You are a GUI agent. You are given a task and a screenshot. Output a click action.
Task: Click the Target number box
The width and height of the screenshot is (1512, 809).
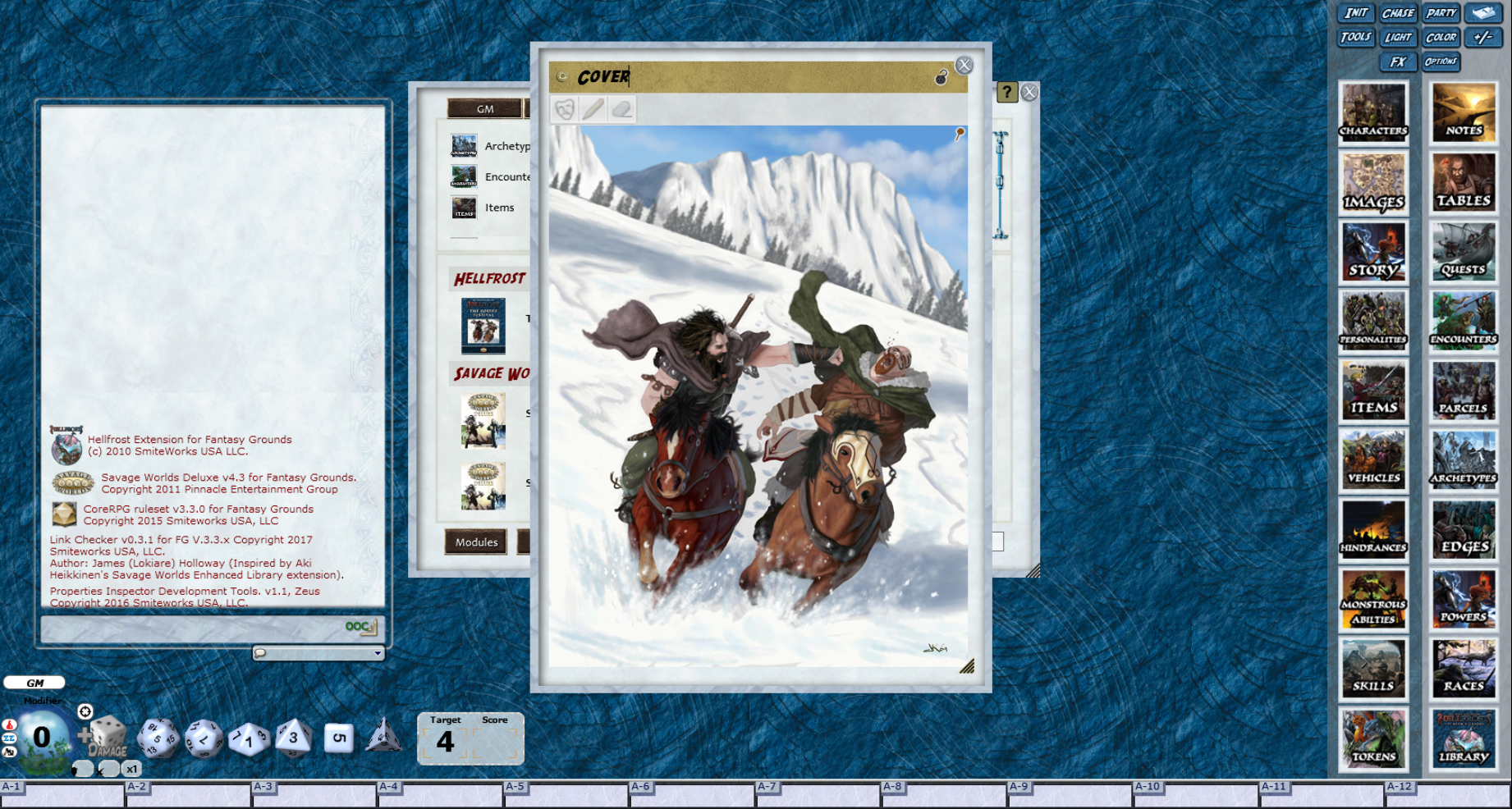point(445,742)
